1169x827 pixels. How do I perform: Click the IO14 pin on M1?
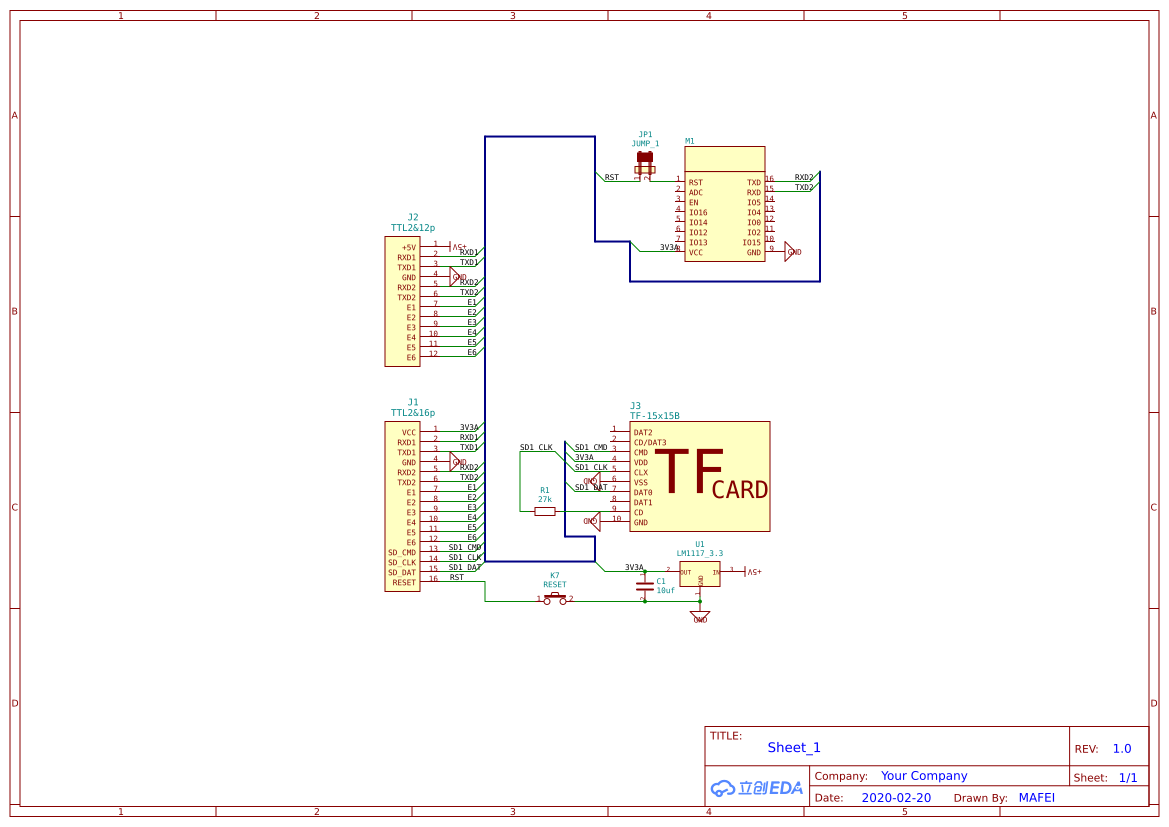coord(698,223)
